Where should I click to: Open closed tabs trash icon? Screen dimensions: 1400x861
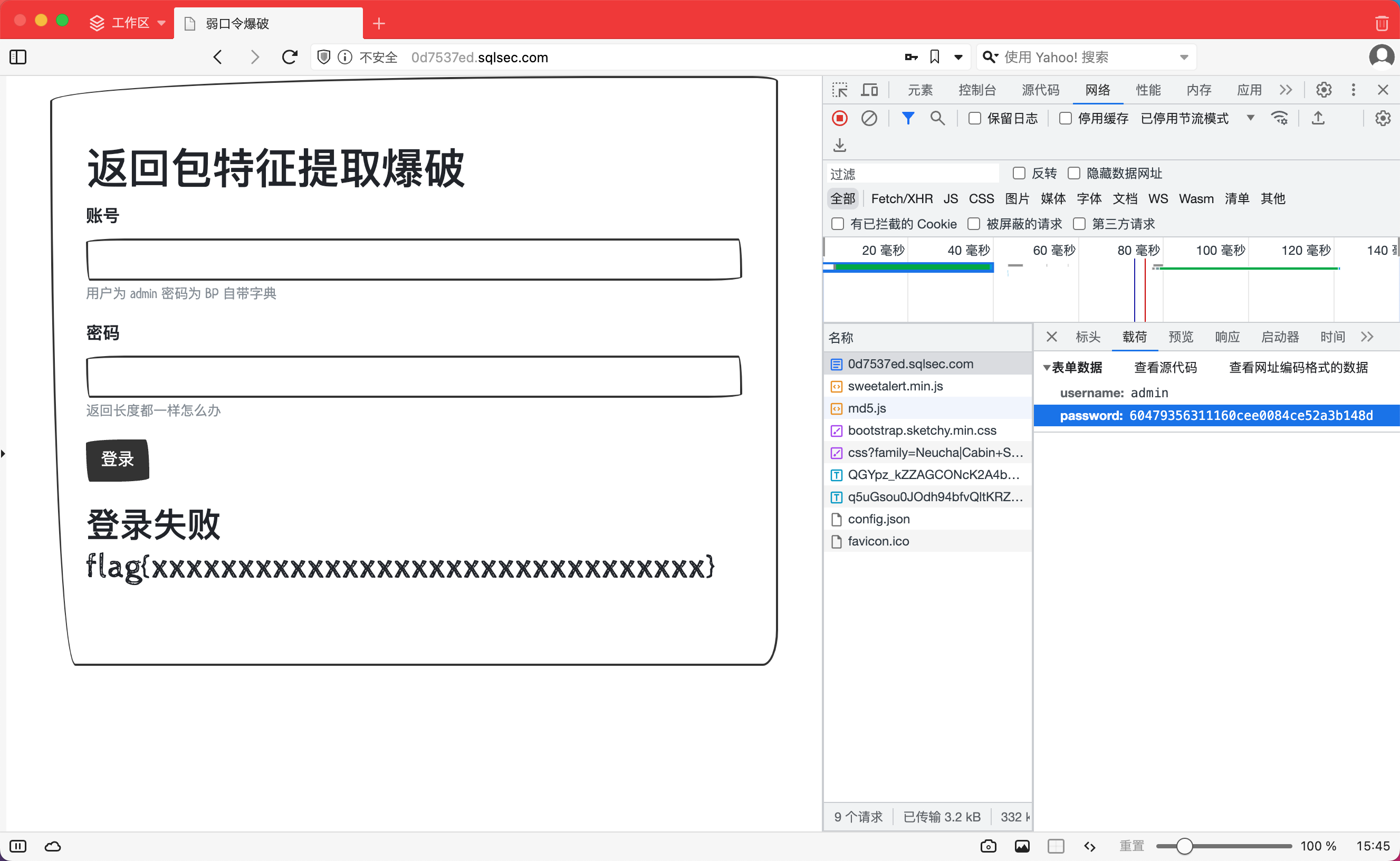[1382, 23]
